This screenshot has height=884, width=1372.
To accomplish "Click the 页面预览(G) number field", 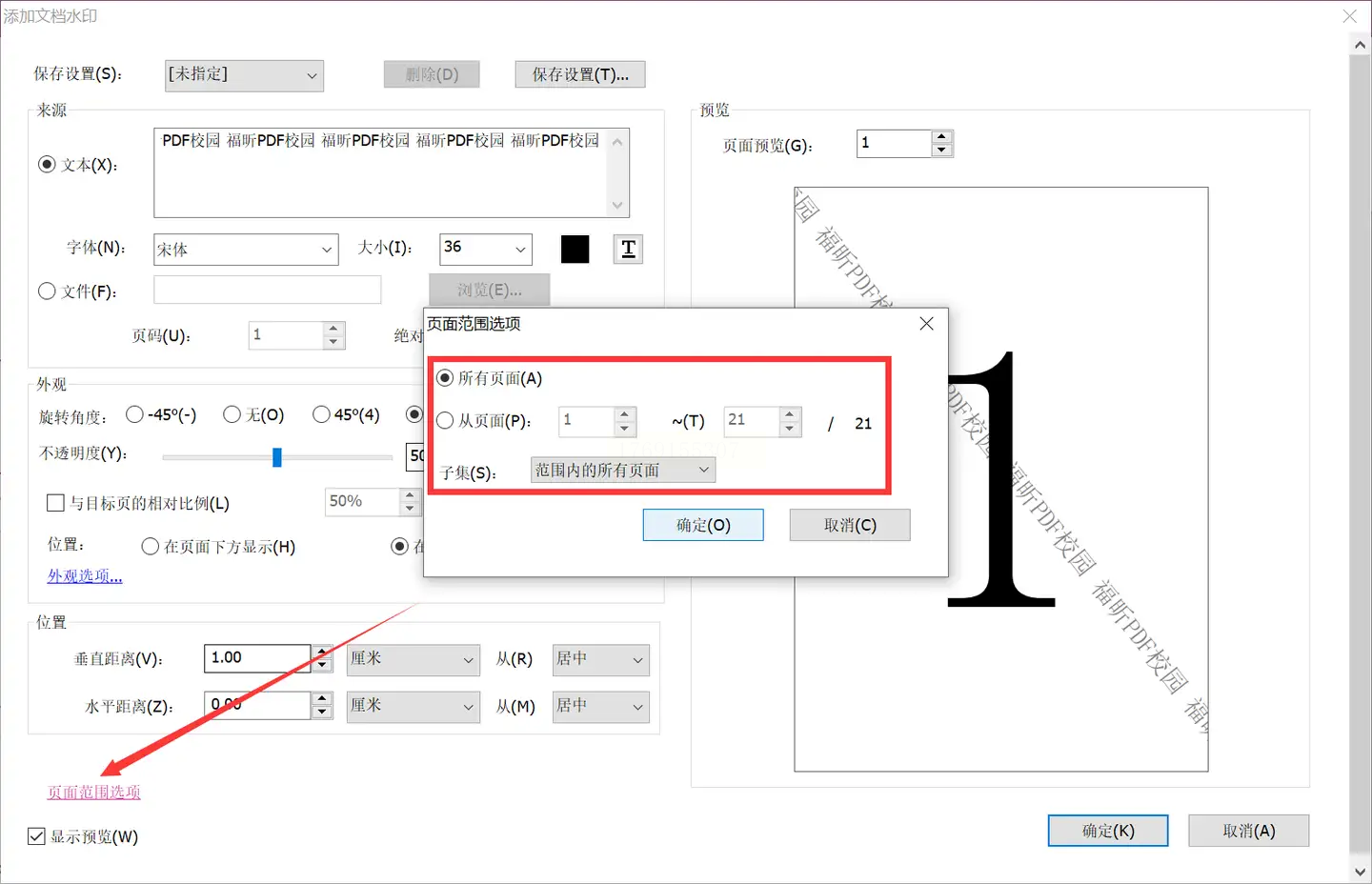I will pyautogui.click(x=893, y=144).
